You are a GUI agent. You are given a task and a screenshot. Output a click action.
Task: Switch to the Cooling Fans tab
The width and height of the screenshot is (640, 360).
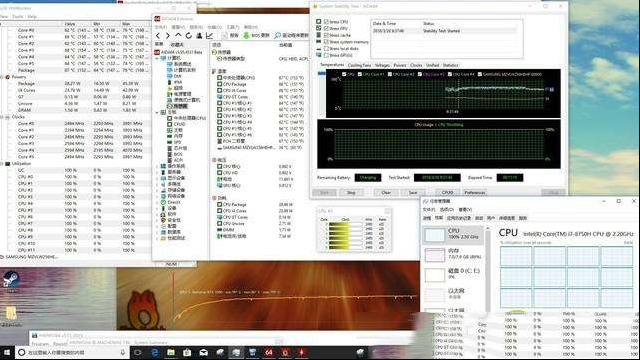359,65
